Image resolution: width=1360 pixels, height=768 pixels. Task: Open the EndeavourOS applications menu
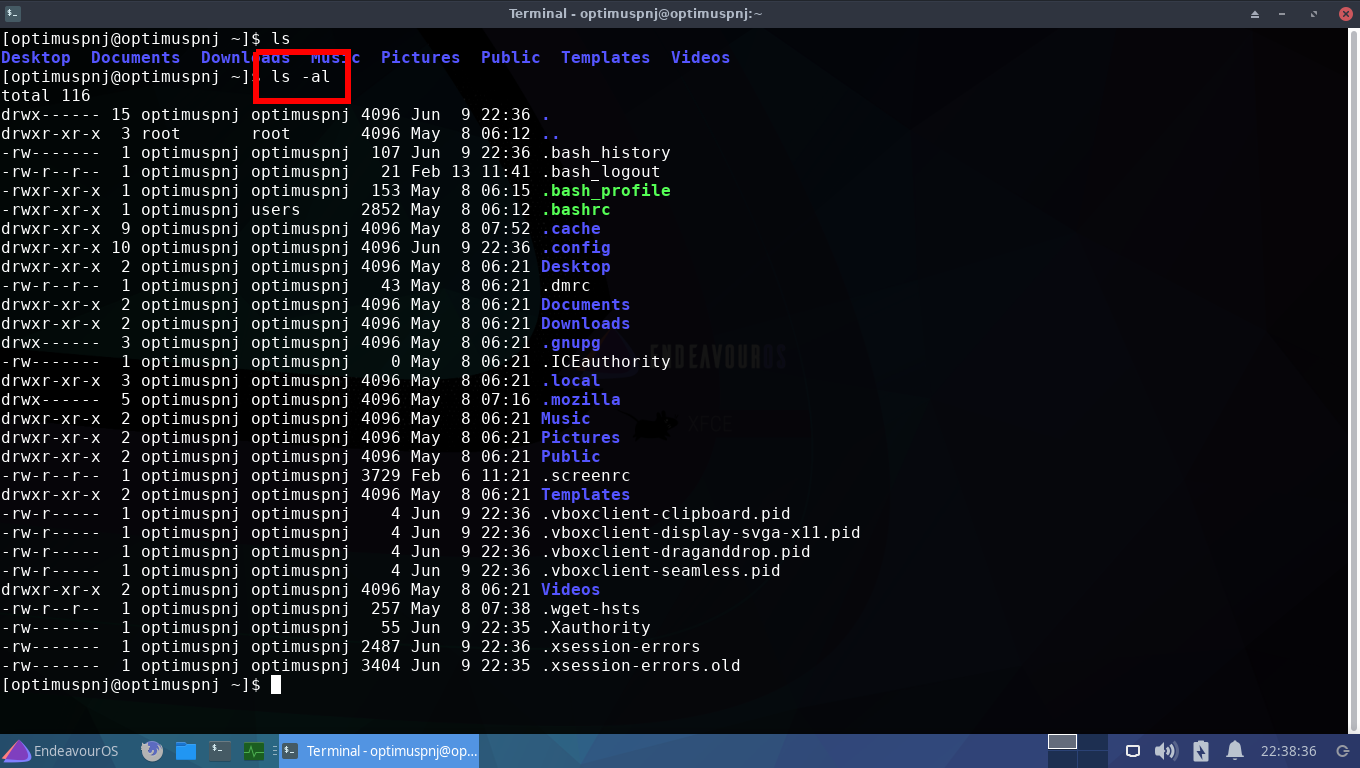(x=61, y=751)
